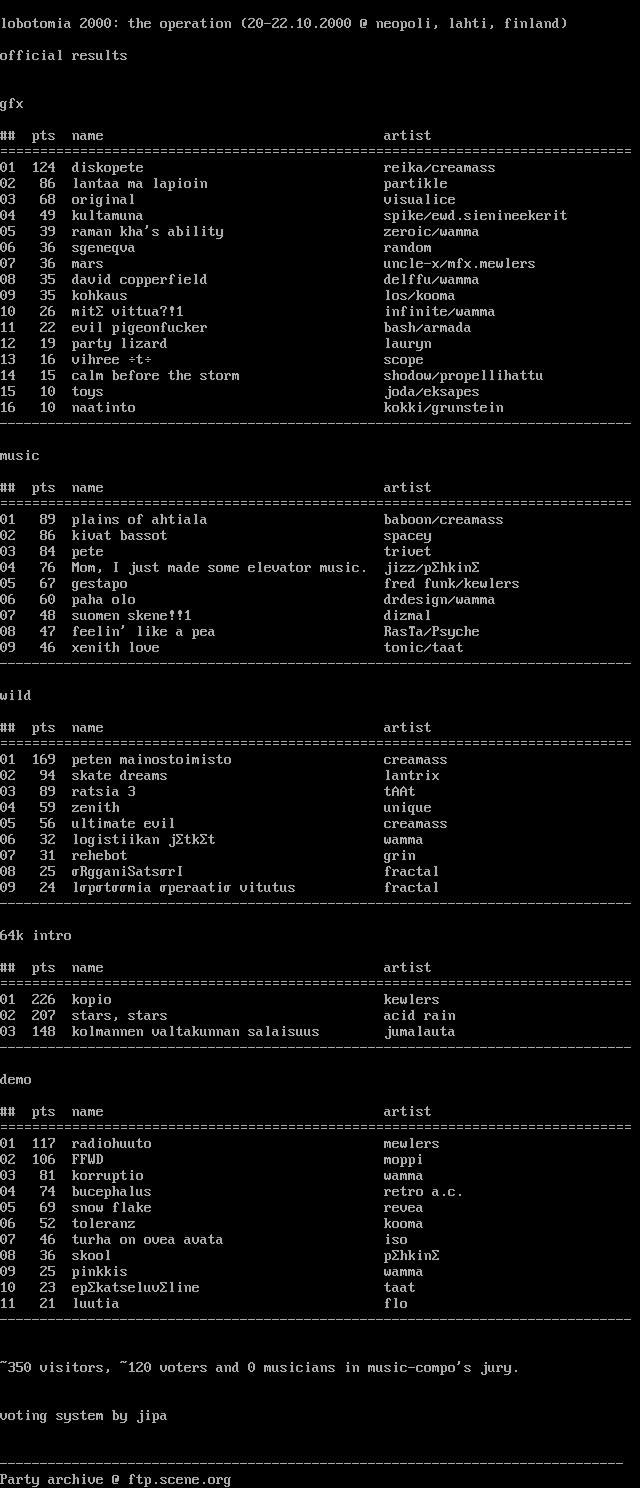Click artist 'spike/ewd.sienineekerit' in gfx list
This screenshot has width=640, height=1488.
click(475, 216)
